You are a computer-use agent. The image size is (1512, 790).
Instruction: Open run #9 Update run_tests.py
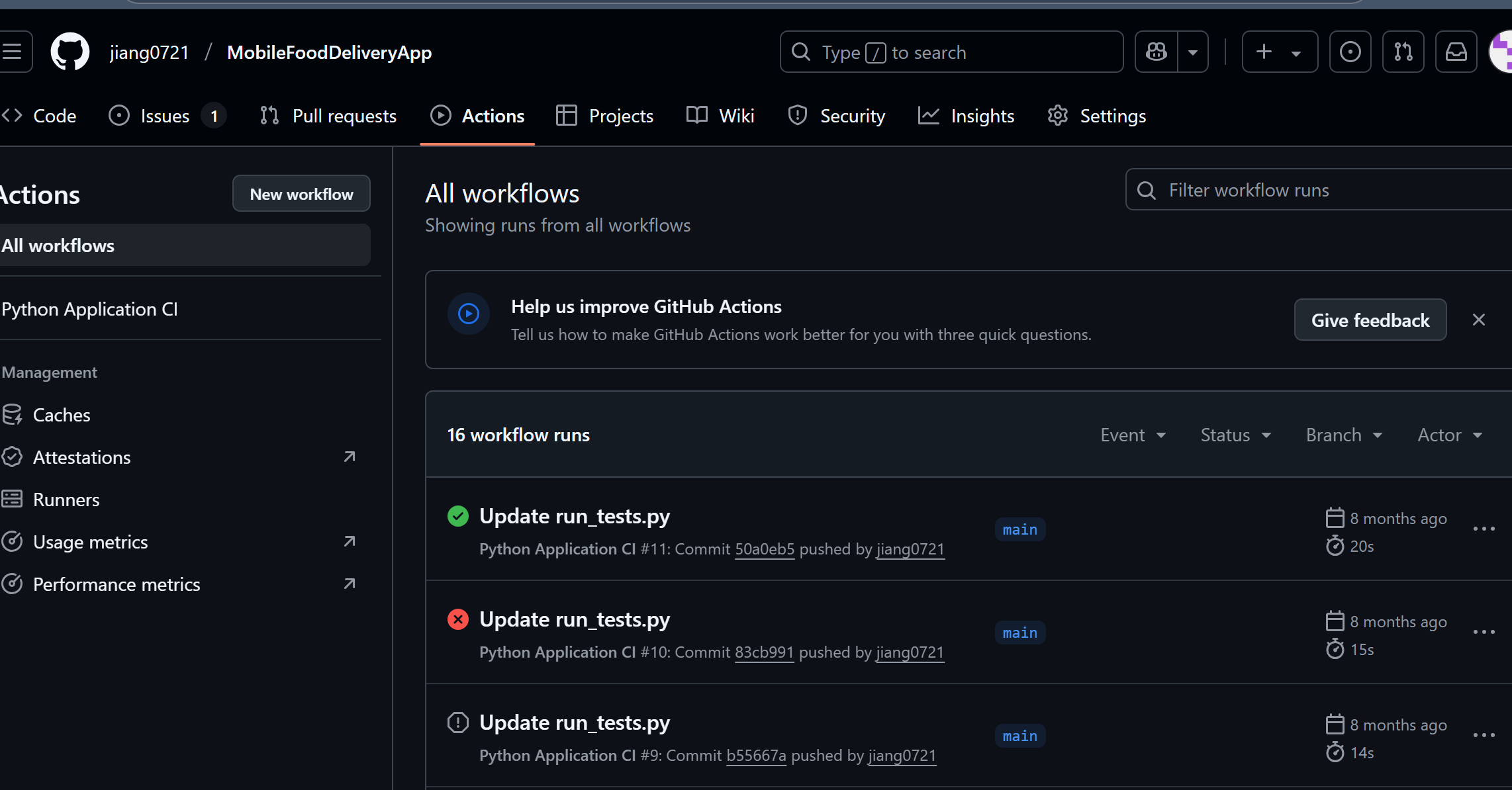click(x=575, y=723)
